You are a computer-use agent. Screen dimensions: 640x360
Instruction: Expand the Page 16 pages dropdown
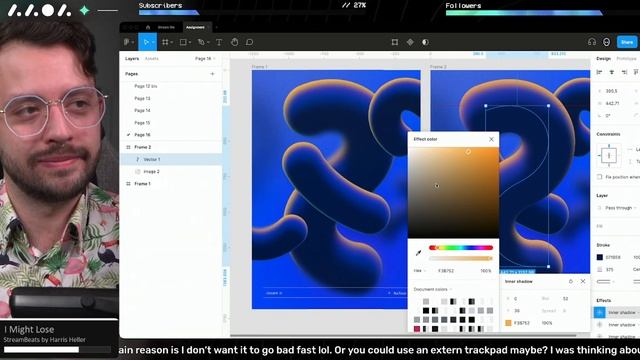point(205,59)
